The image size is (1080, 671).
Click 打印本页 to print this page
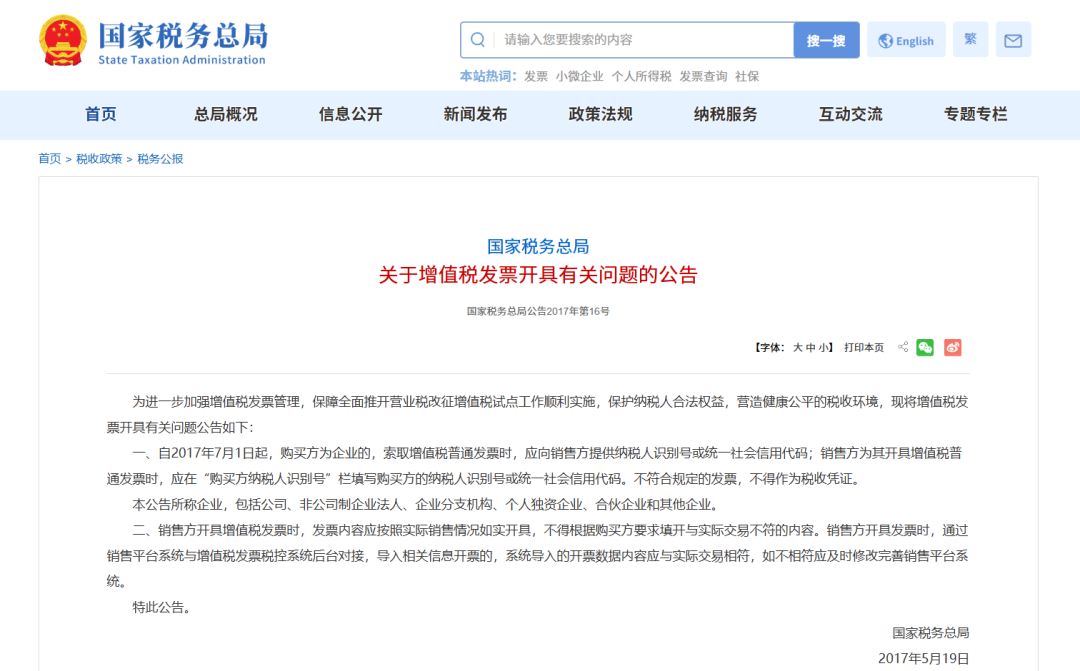pos(863,347)
